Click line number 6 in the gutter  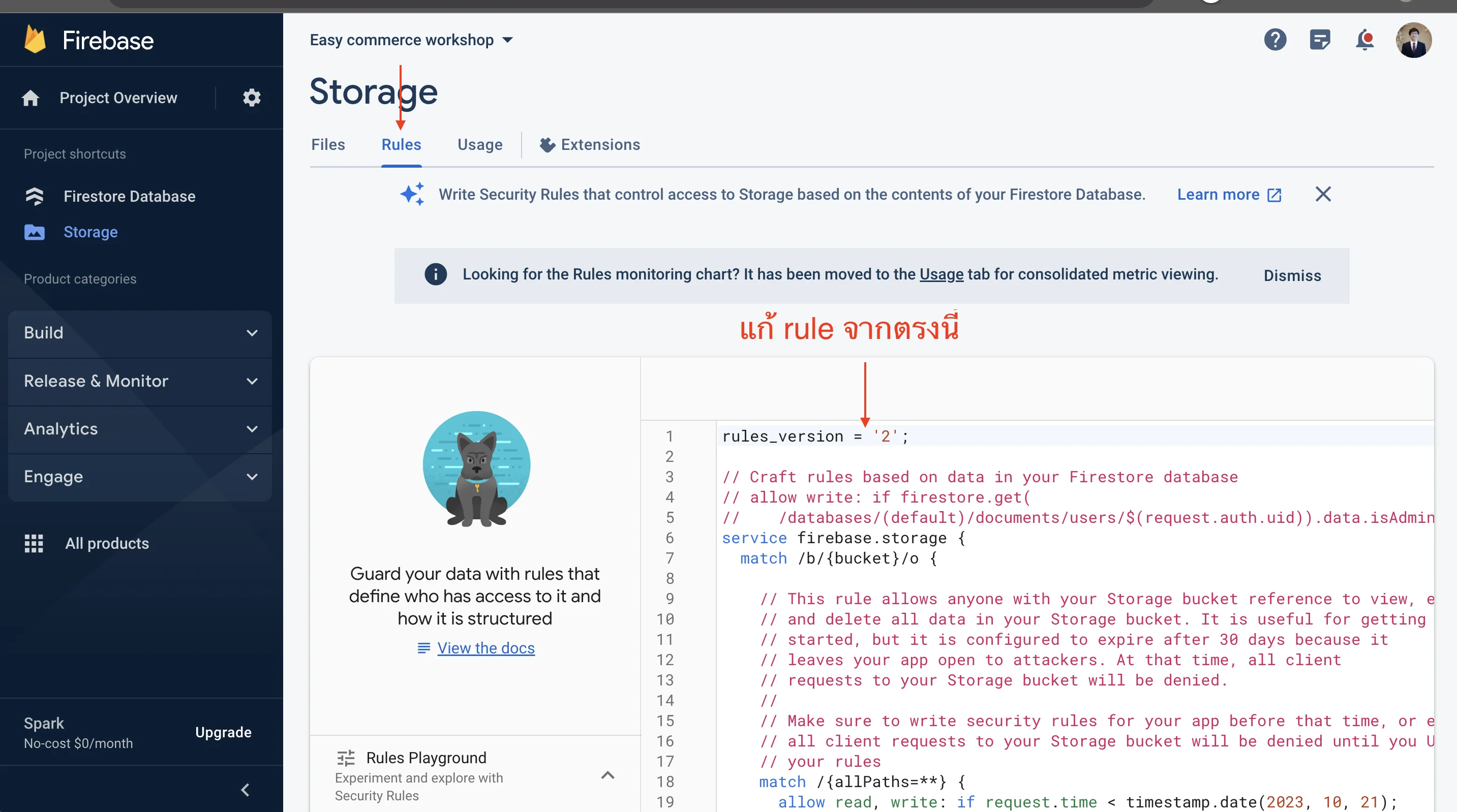coord(669,538)
